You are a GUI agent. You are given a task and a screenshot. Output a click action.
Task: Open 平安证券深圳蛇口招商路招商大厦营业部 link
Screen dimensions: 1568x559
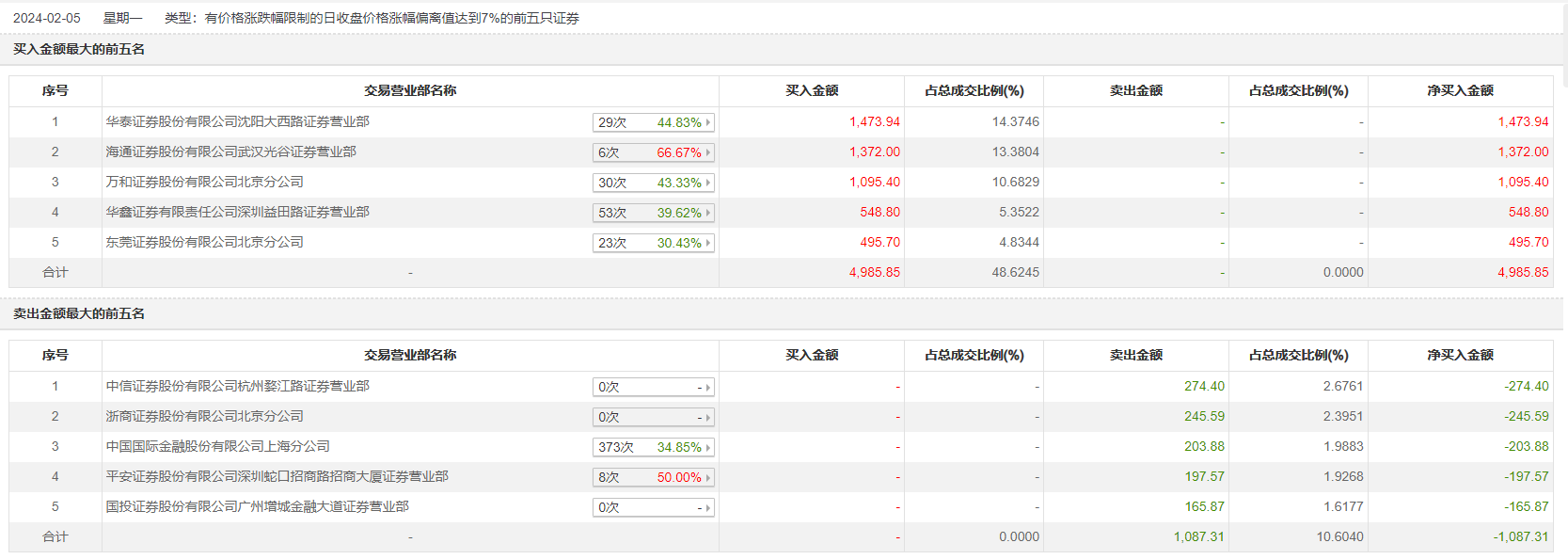[x=277, y=477]
